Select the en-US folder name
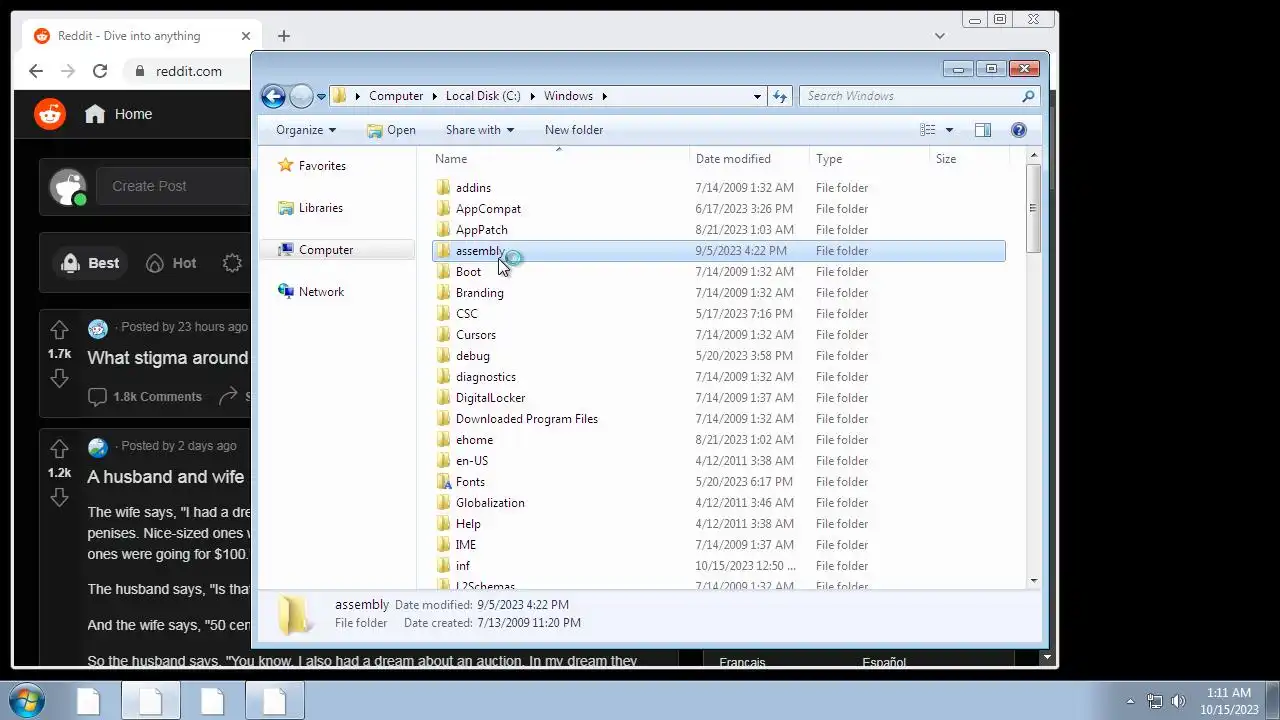1280x720 pixels. 472,461
